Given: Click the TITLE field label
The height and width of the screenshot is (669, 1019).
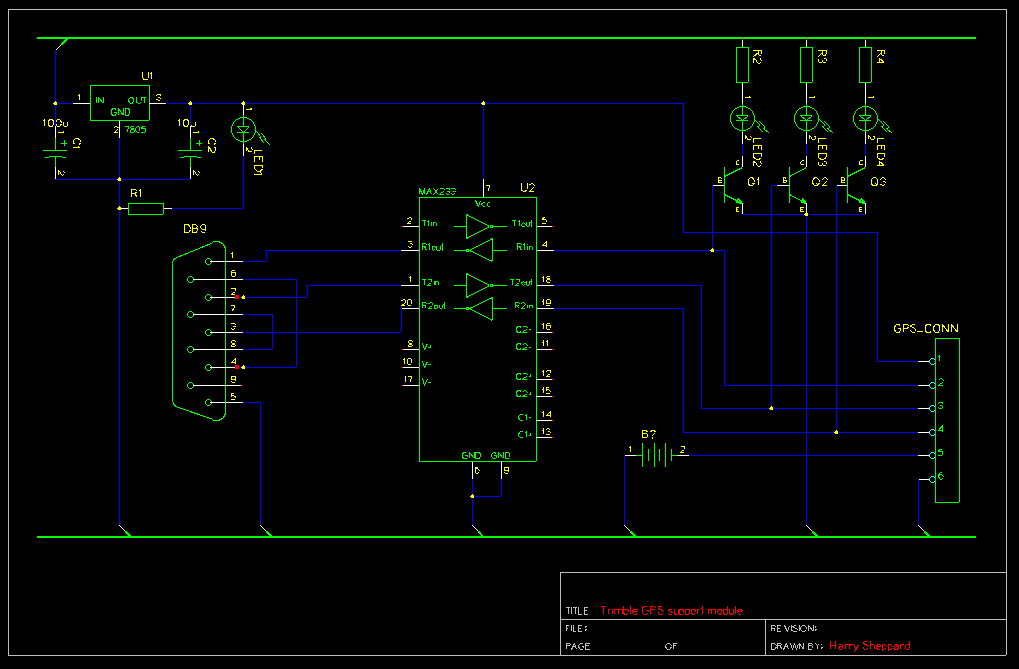Looking at the screenshot, I should (577, 611).
